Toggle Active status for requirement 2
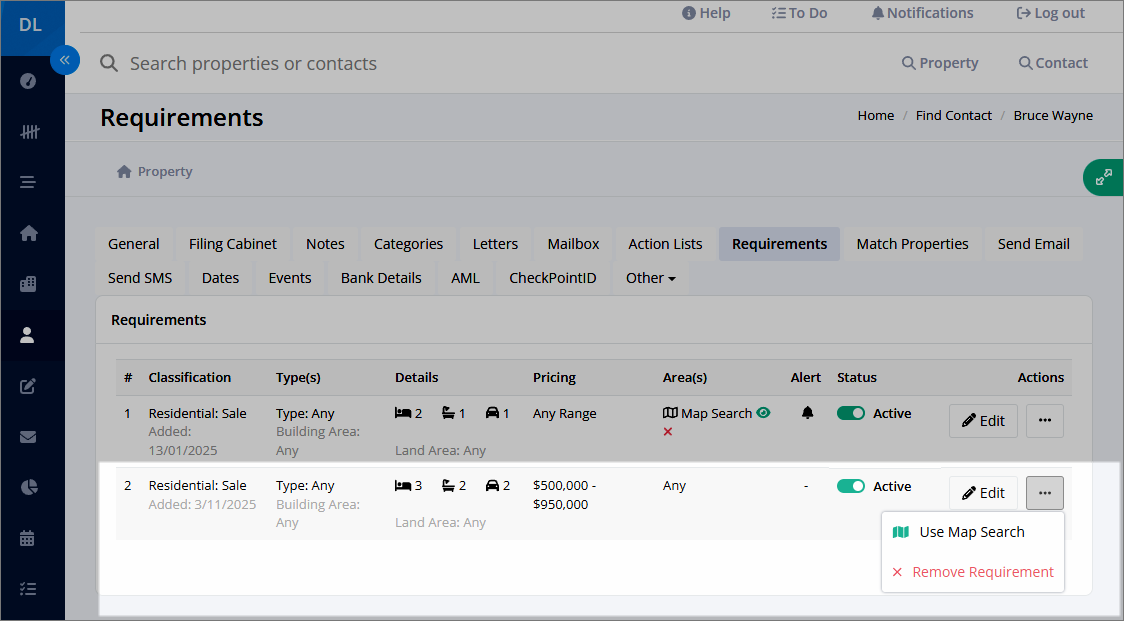Image resolution: width=1124 pixels, height=621 pixels. coord(851,486)
